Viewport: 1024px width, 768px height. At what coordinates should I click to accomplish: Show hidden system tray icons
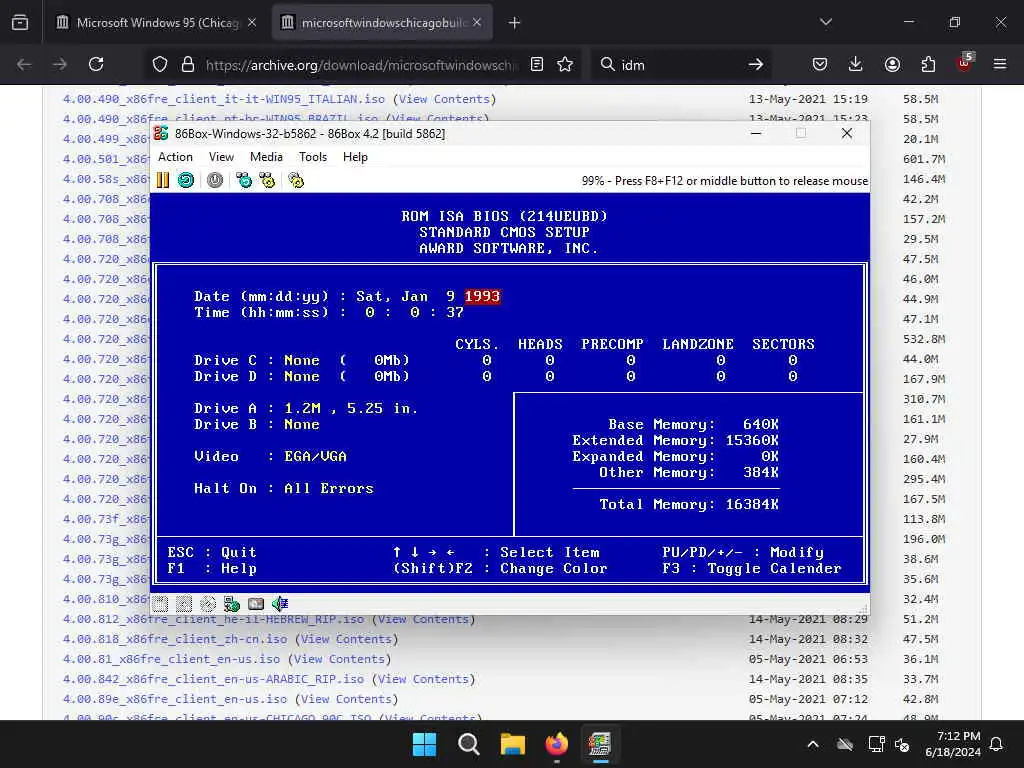click(x=813, y=744)
